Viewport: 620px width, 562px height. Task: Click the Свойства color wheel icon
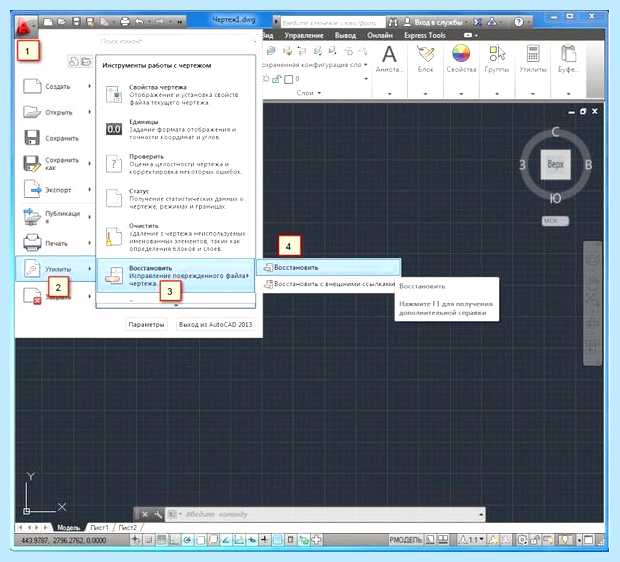coord(461,53)
